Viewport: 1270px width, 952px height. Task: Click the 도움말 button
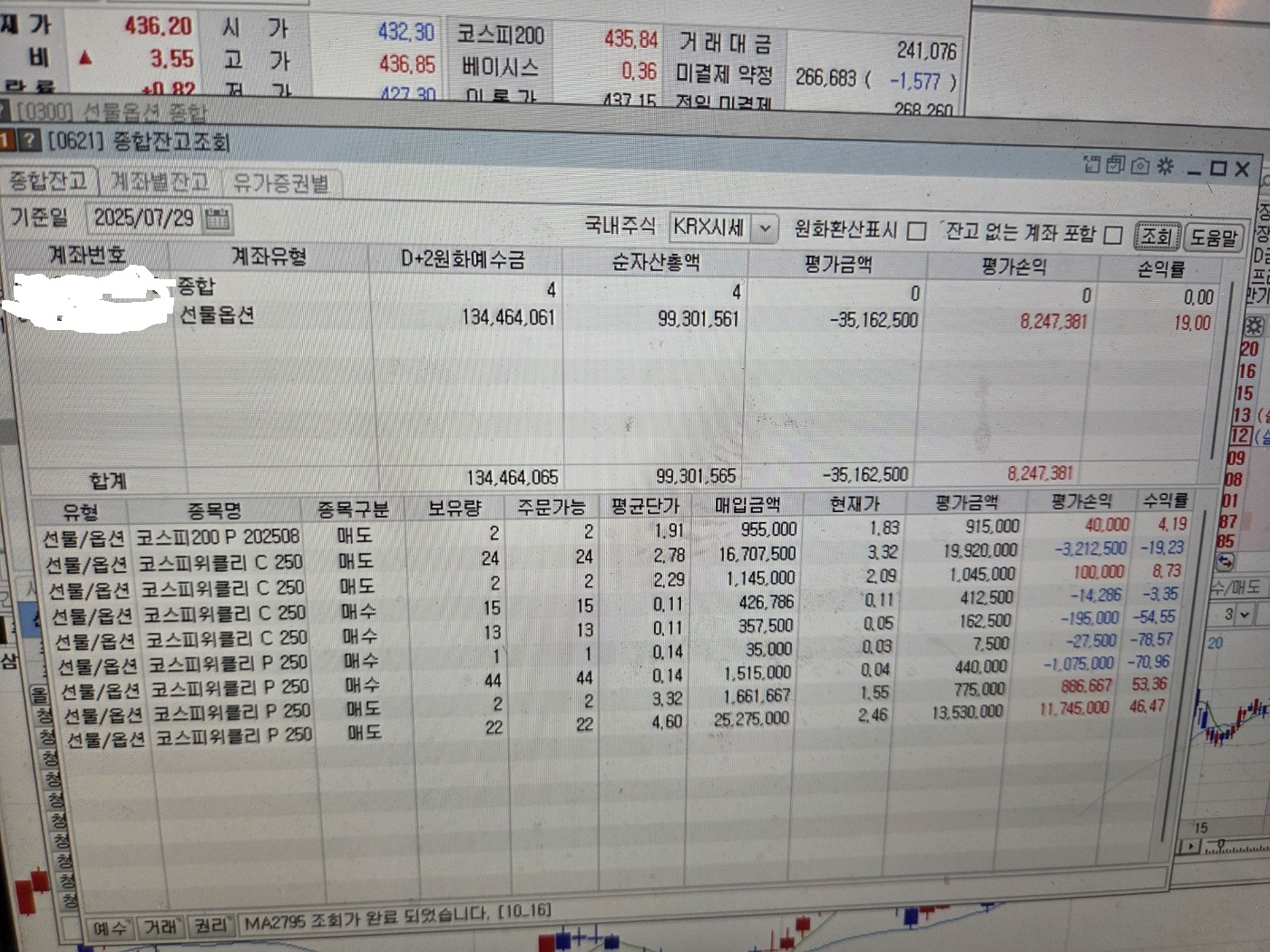click(1213, 238)
